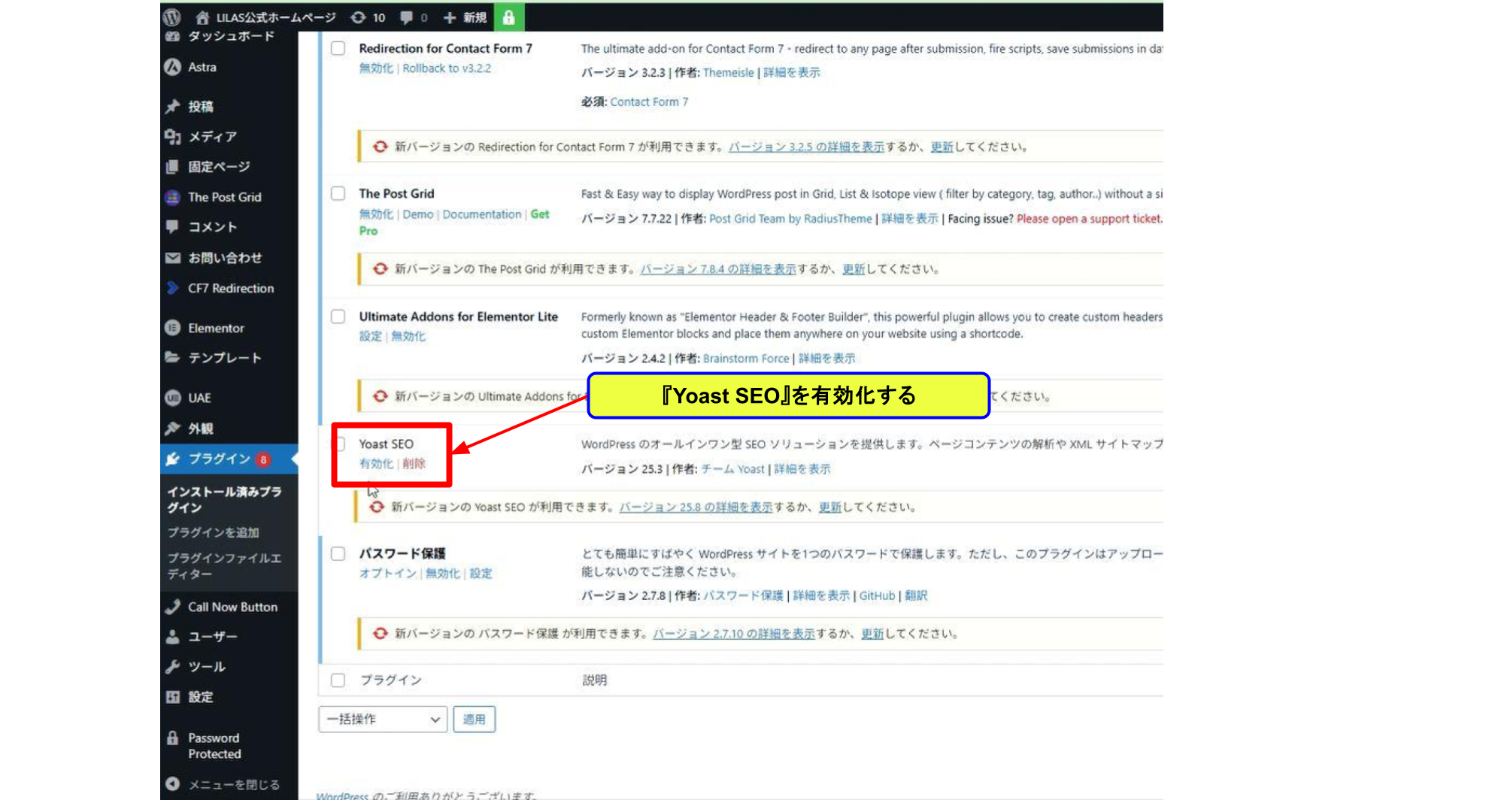1489x812 pixels.
Task: Check The Post Grid plugin checkbox
Action: [338, 193]
